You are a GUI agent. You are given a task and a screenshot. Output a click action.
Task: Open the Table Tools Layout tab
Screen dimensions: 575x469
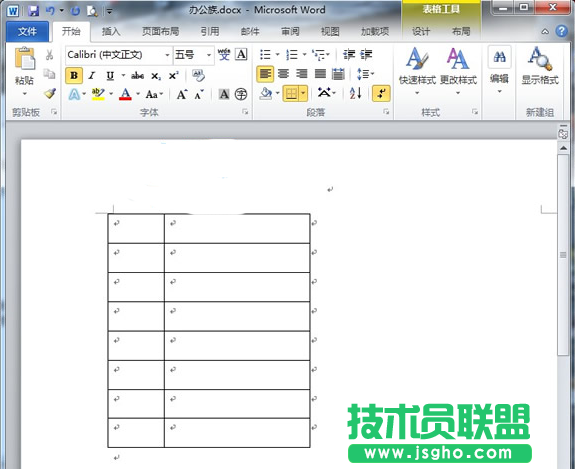[x=461, y=32]
